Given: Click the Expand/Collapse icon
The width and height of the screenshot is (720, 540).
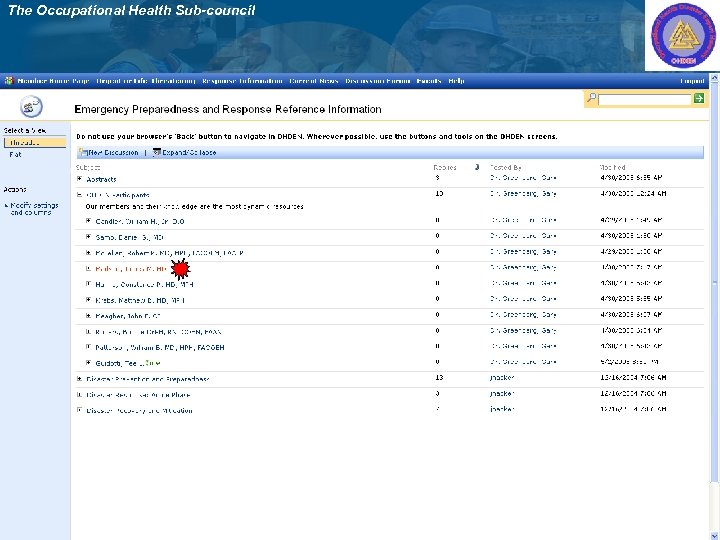Looking at the screenshot, I should (x=157, y=152).
